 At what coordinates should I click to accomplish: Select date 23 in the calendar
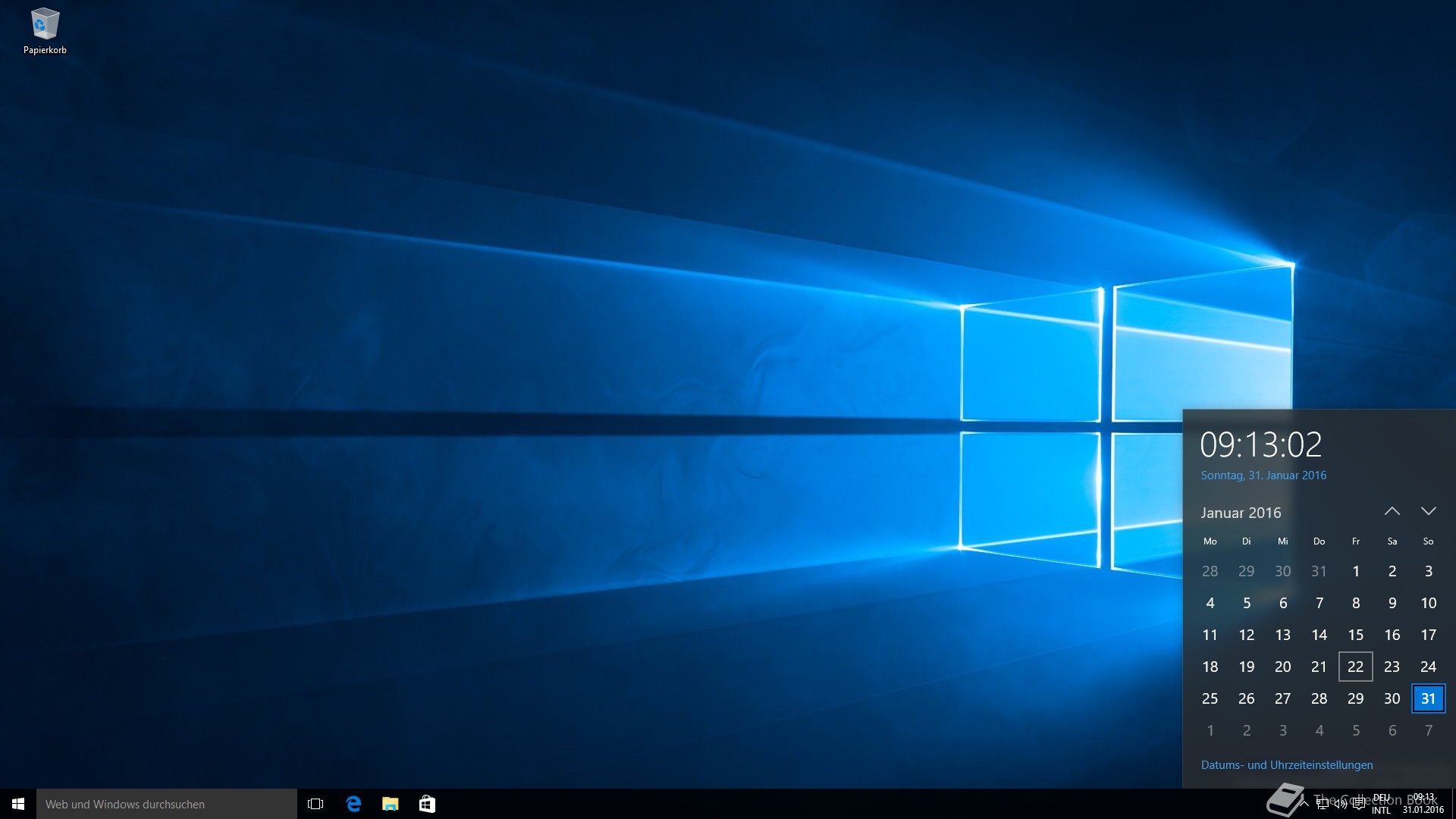pyautogui.click(x=1392, y=667)
